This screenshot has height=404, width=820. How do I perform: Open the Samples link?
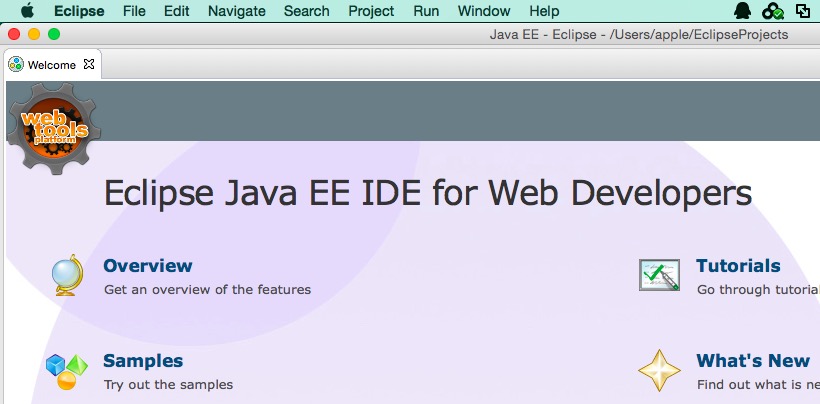tap(143, 361)
